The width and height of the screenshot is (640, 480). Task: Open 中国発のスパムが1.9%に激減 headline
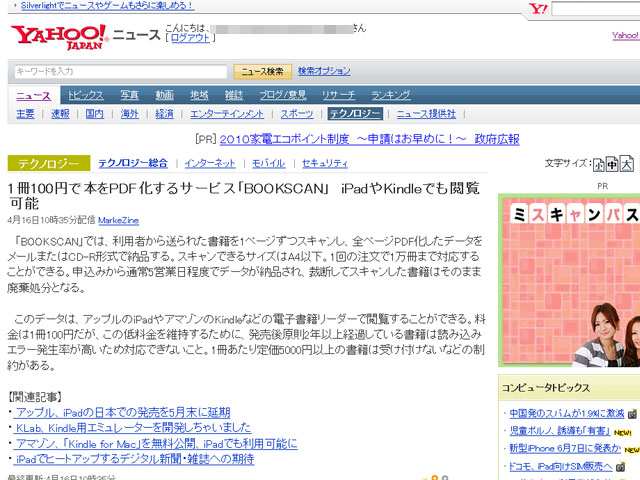click(x=567, y=413)
